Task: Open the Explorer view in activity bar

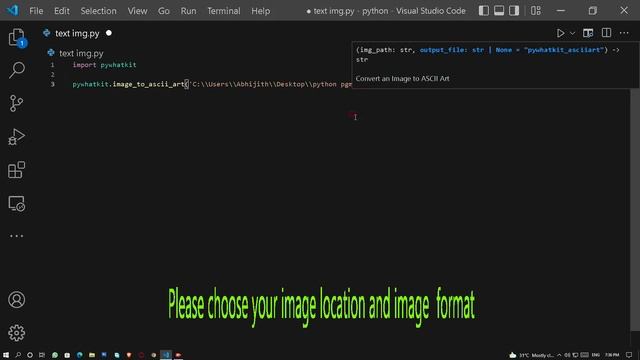Action: [x=16, y=37]
